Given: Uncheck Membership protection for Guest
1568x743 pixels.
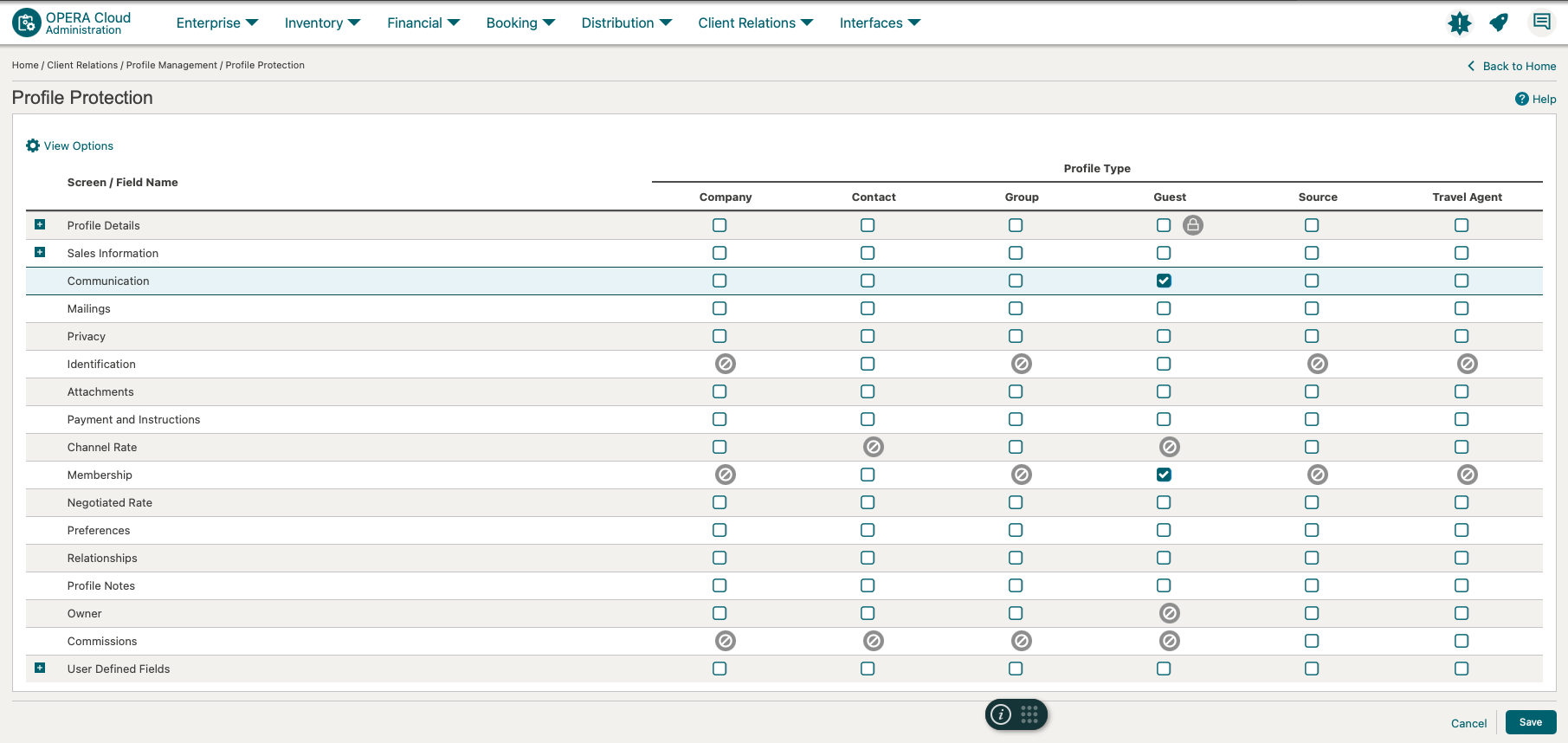Looking at the screenshot, I should (1164, 475).
